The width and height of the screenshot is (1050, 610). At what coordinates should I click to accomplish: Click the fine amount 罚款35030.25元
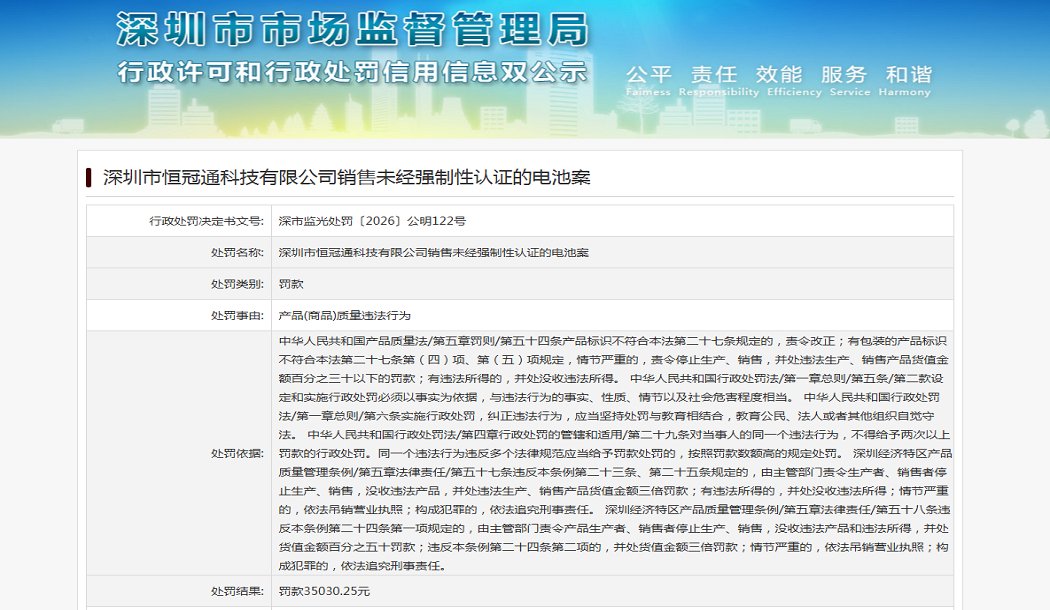tap(324, 591)
